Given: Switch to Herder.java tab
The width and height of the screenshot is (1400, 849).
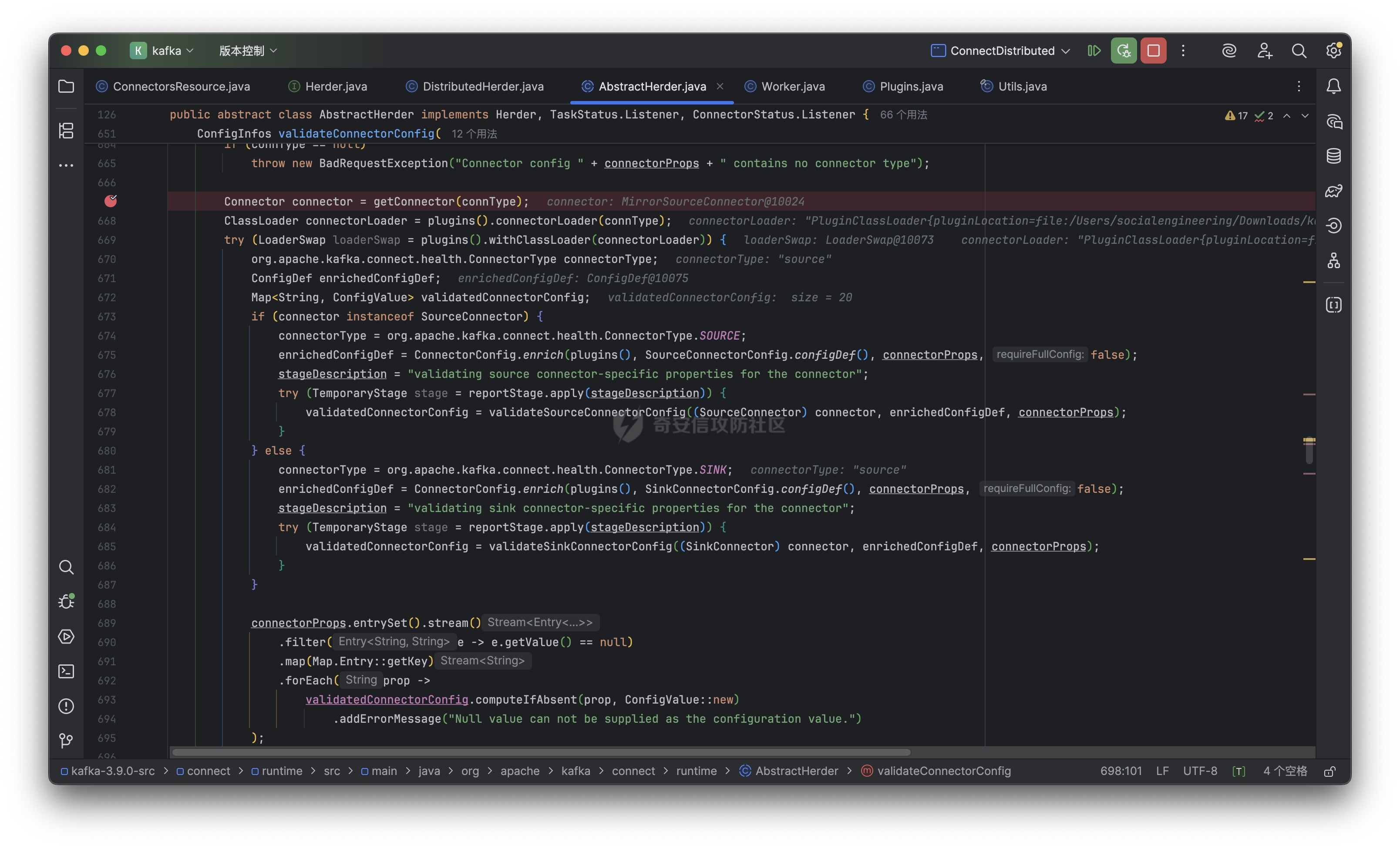Looking at the screenshot, I should [328, 86].
